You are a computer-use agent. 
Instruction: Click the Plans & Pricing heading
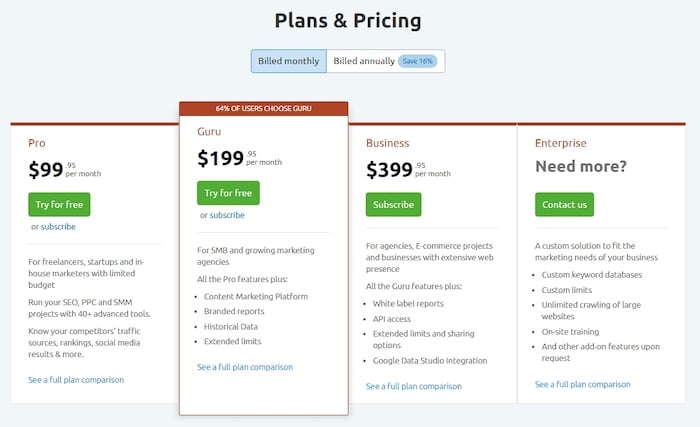tap(349, 20)
